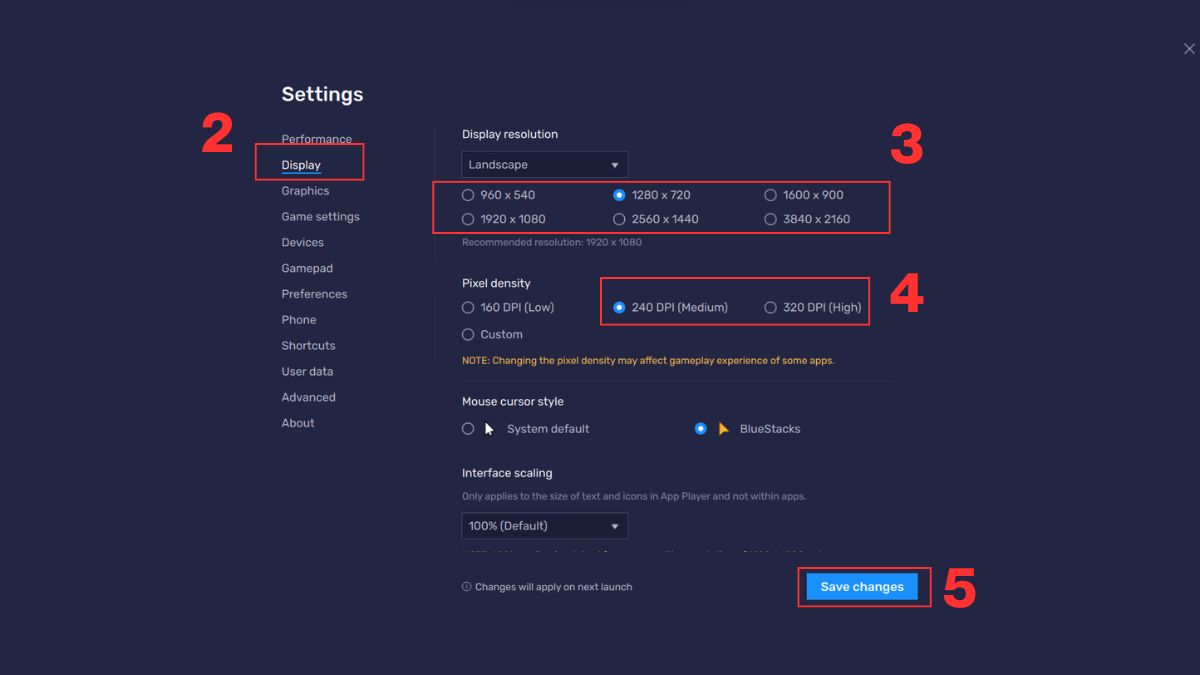The width and height of the screenshot is (1200, 675).
Task: Click the Interface scaling heading
Action: (x=507, y=473)
